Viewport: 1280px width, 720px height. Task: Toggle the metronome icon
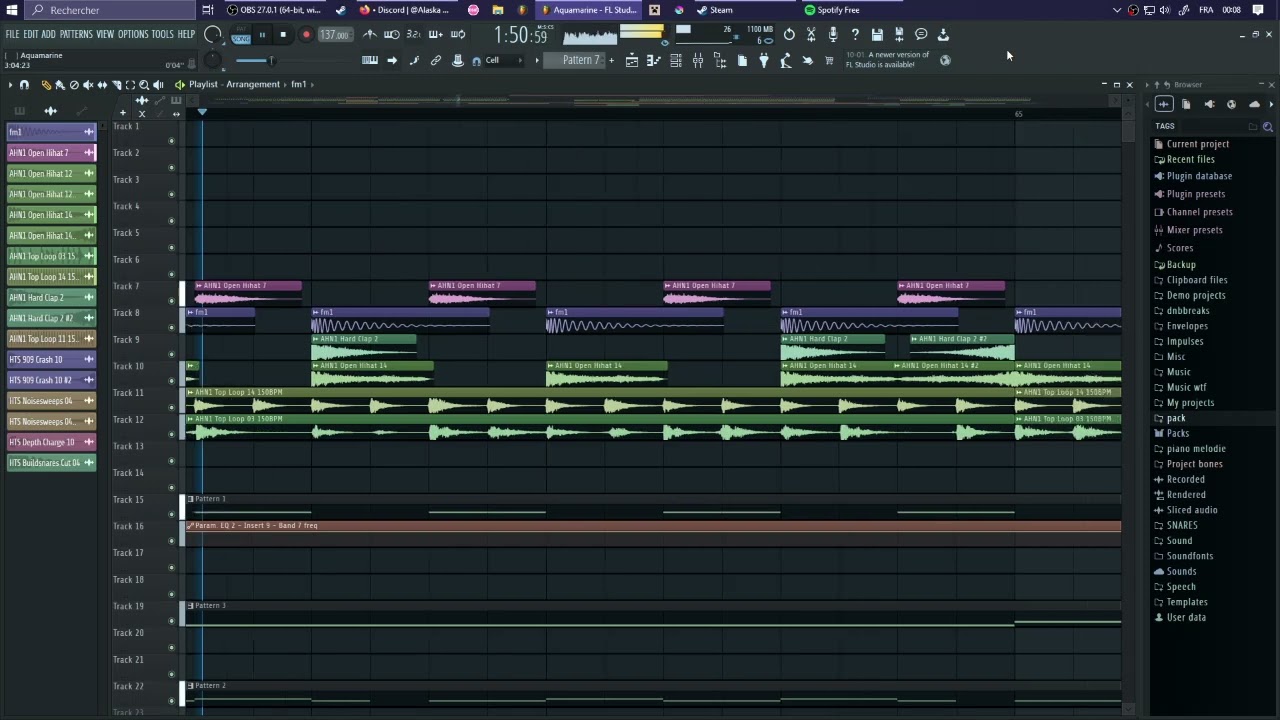370,35
